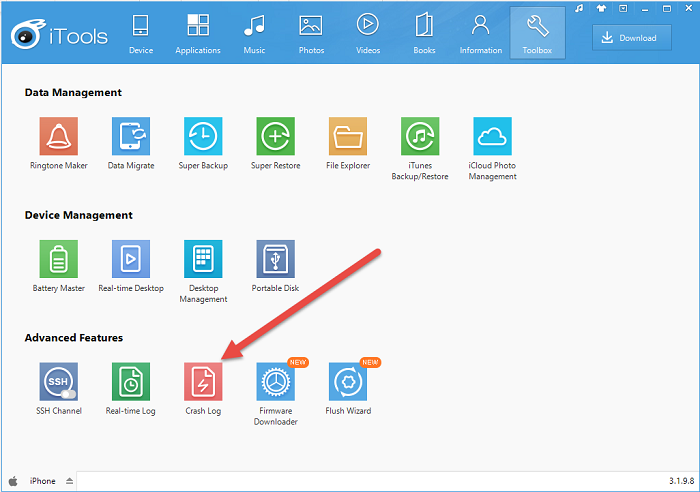Open iTunes Backup/Restore

(420, 136)
